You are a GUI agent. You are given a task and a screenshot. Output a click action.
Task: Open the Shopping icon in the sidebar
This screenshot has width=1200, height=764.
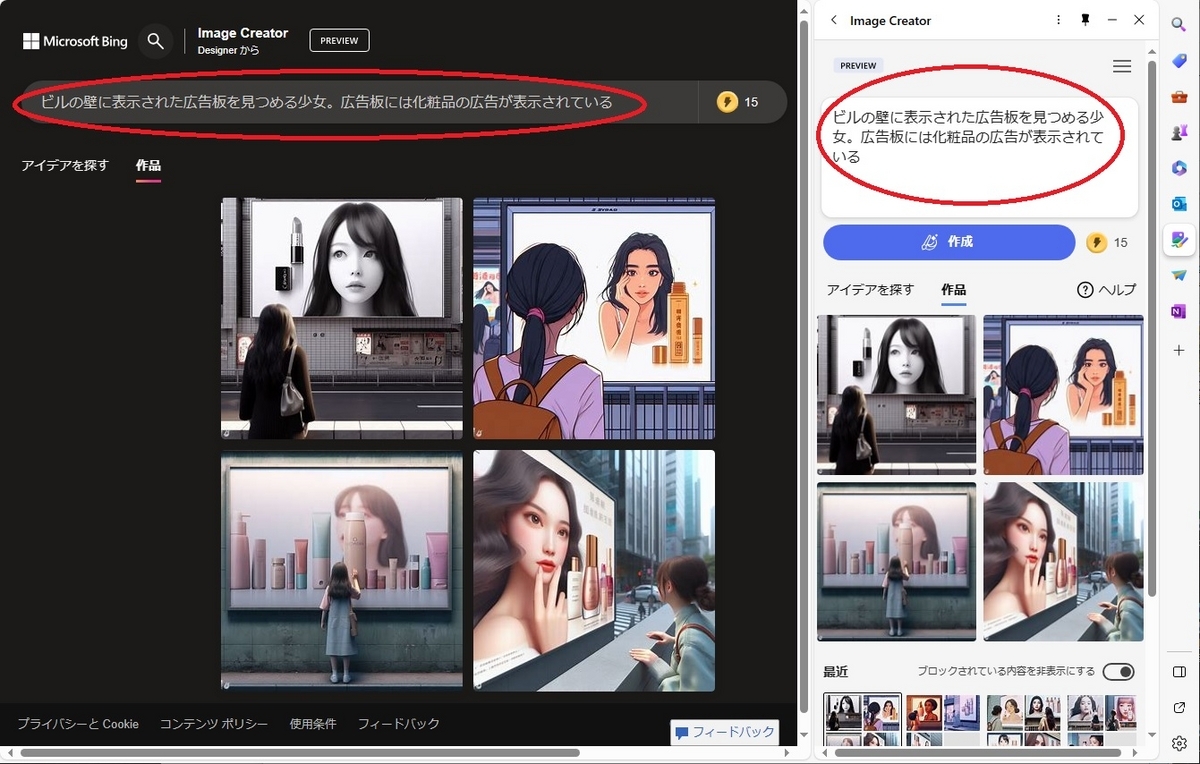tap(1178, 60)
